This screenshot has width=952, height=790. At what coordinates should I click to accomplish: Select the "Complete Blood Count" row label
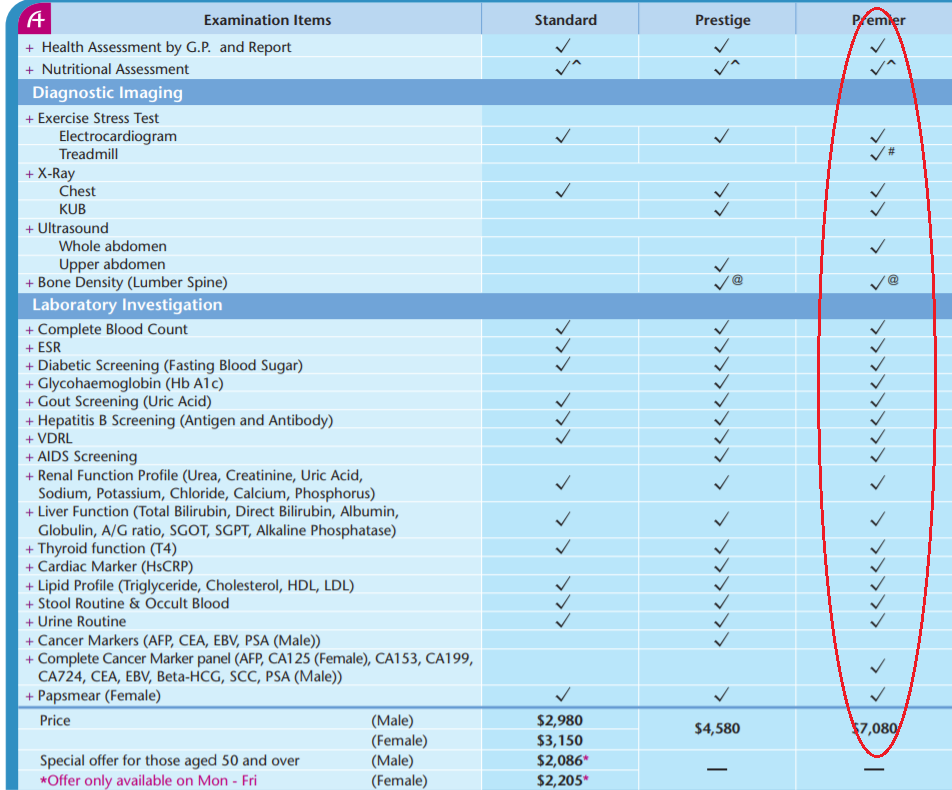coord(112,329)
